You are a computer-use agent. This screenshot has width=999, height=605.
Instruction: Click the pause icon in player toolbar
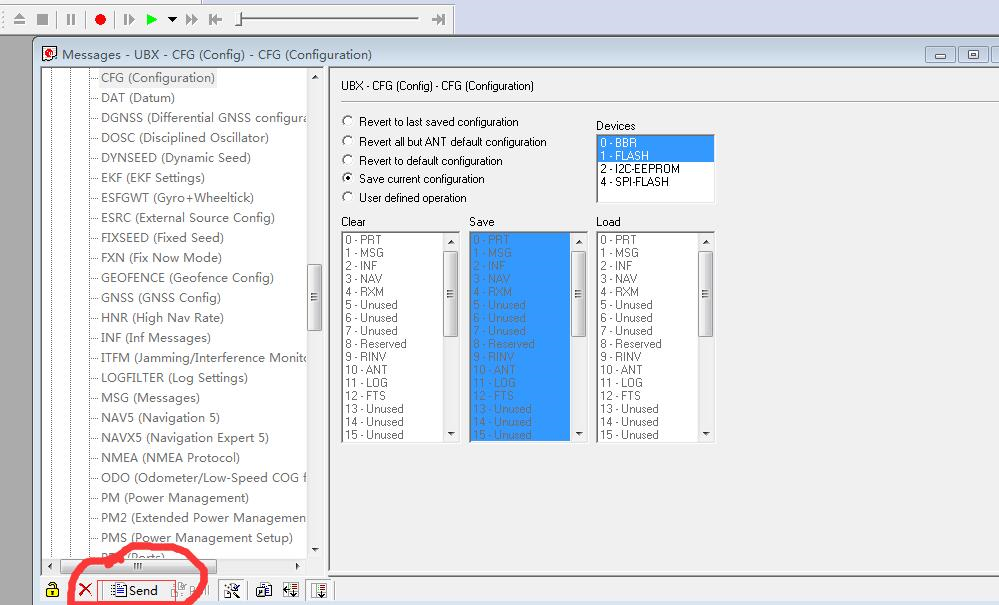pos(70,19)
